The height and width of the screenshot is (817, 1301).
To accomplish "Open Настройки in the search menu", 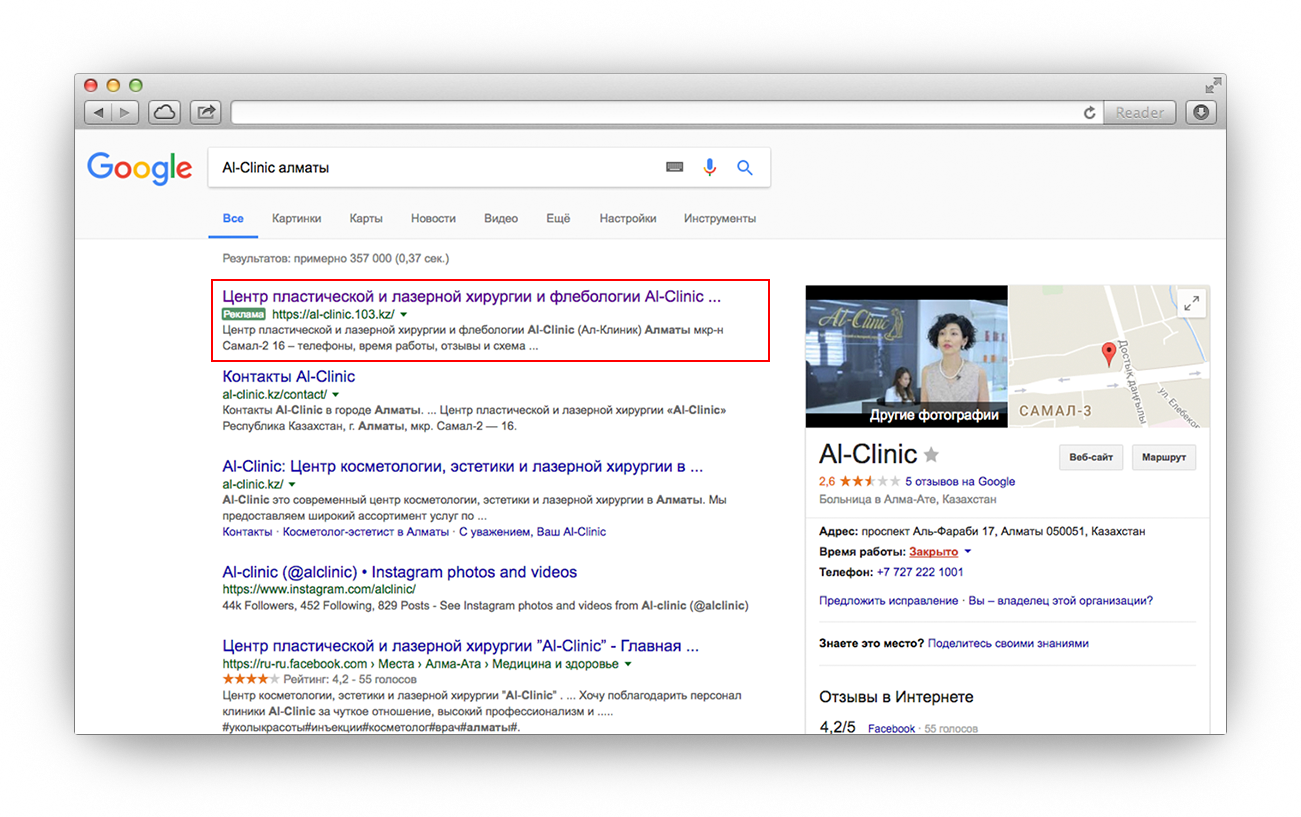I will [628, 218].
